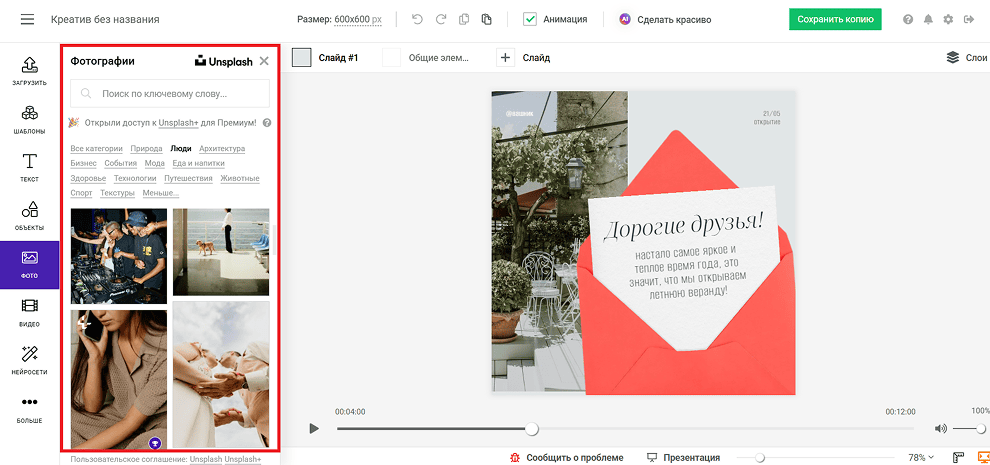
Task: Open the Нейросети magic wand tool
Action: pos(29,361)
